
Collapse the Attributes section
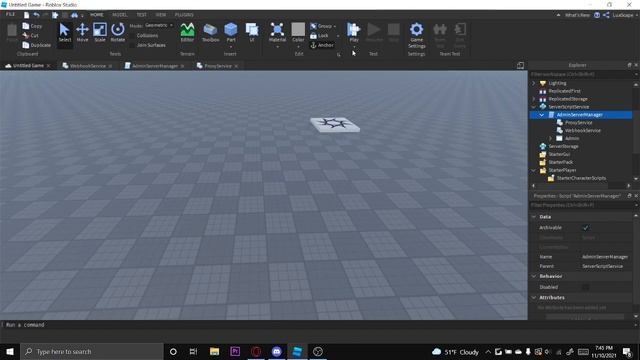coord(534,298)
